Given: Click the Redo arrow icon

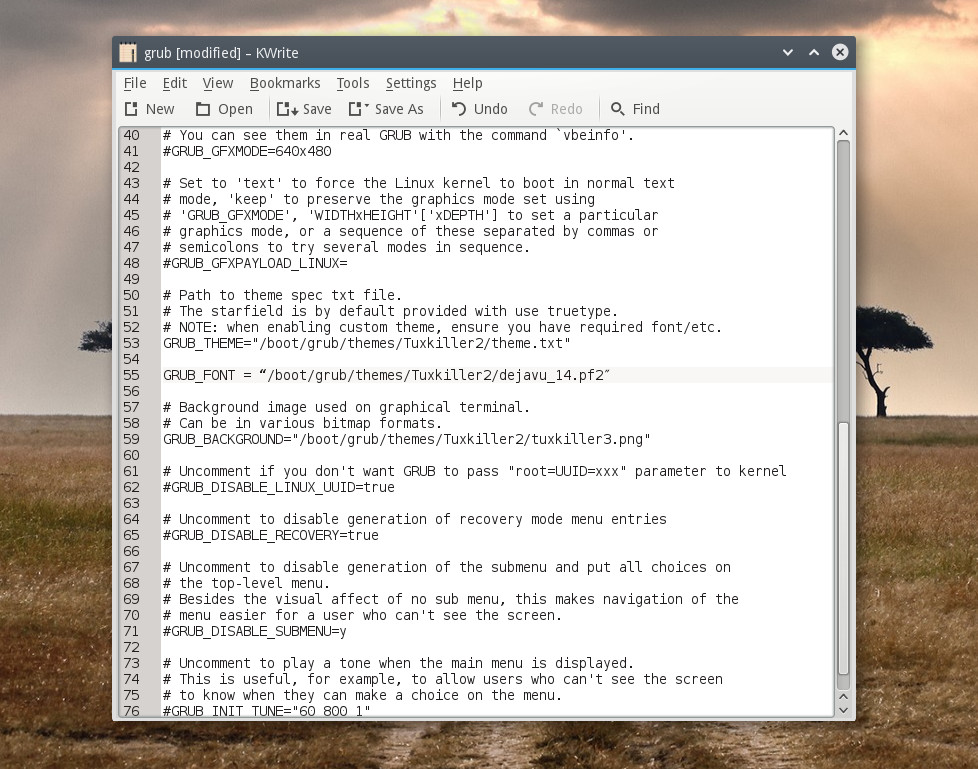Looking at the screenshot, I should pyautogui.click(x=536, y=109).
